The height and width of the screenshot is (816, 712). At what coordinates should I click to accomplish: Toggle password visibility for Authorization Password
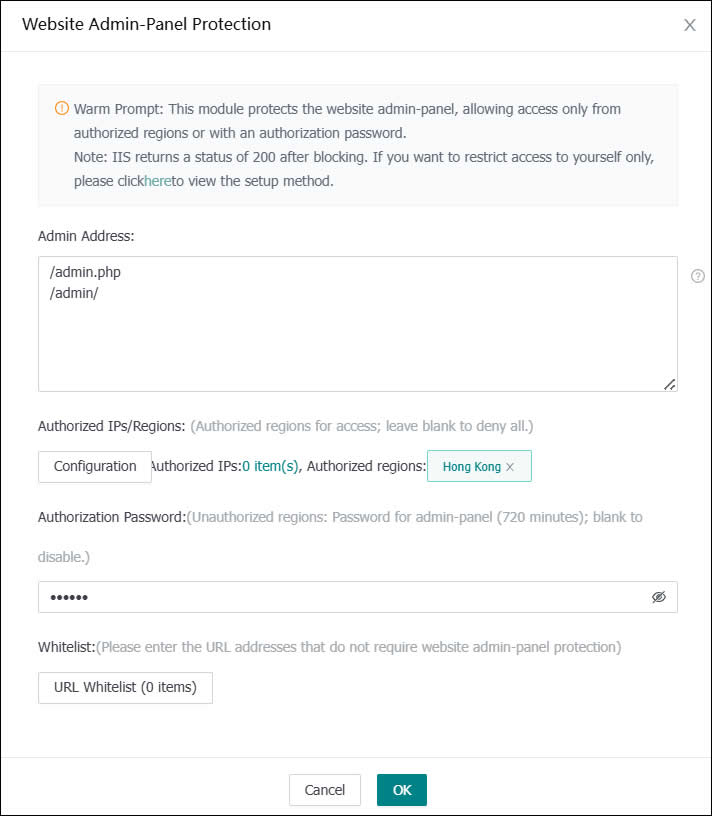(659, 596)
